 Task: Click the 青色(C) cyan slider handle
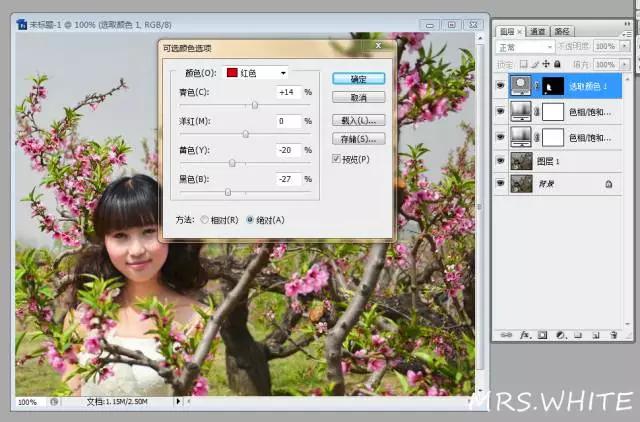coord(255,105)
